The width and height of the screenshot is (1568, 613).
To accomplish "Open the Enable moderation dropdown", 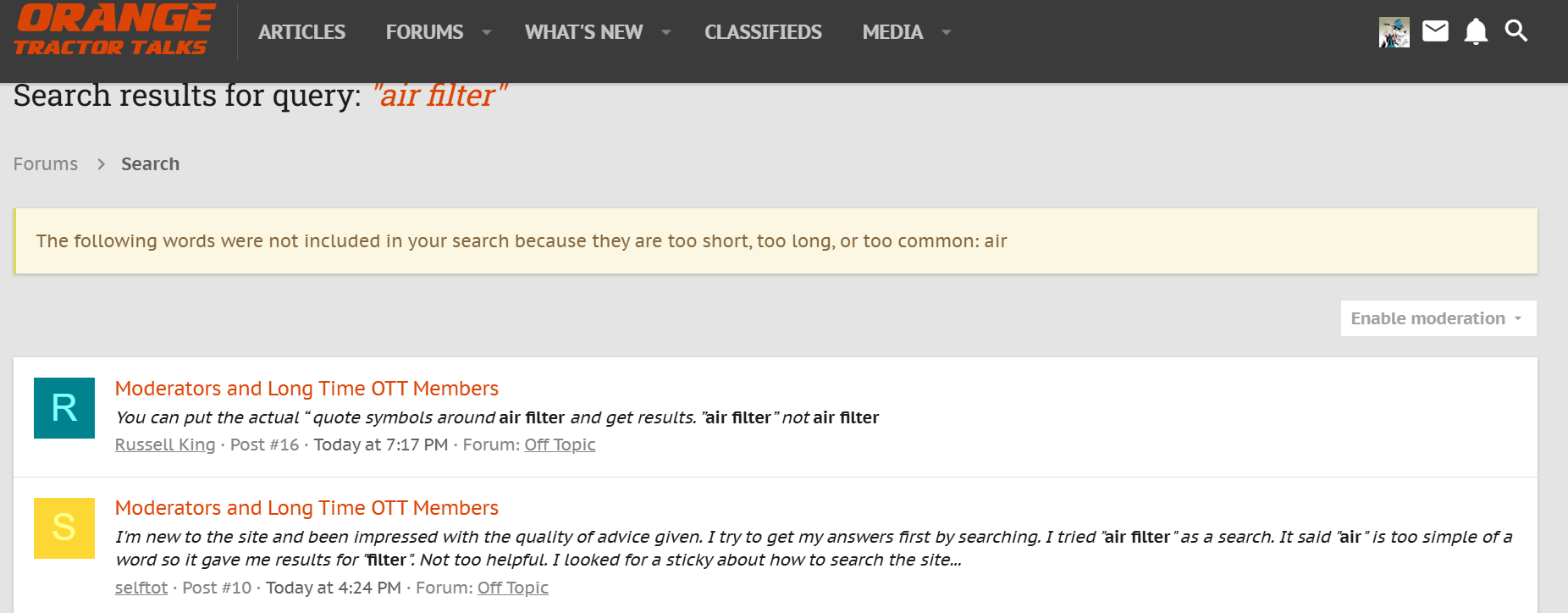I will click(1438, 318).
